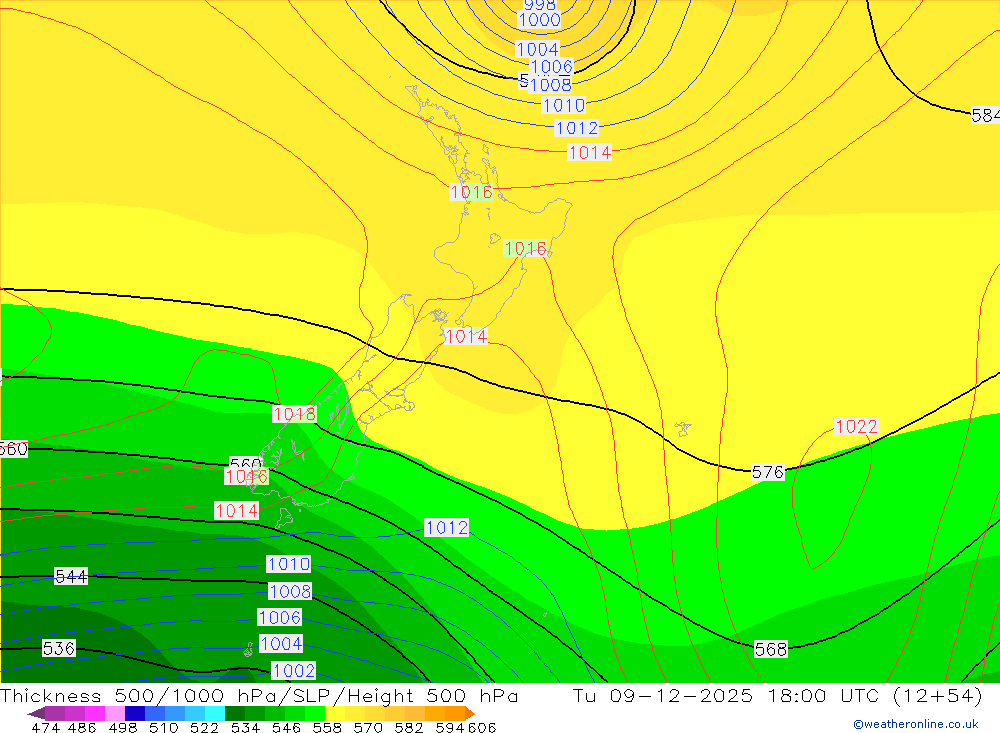Click the legend value 582
The width and height of the screenshot is (1000, 733).
408,727
